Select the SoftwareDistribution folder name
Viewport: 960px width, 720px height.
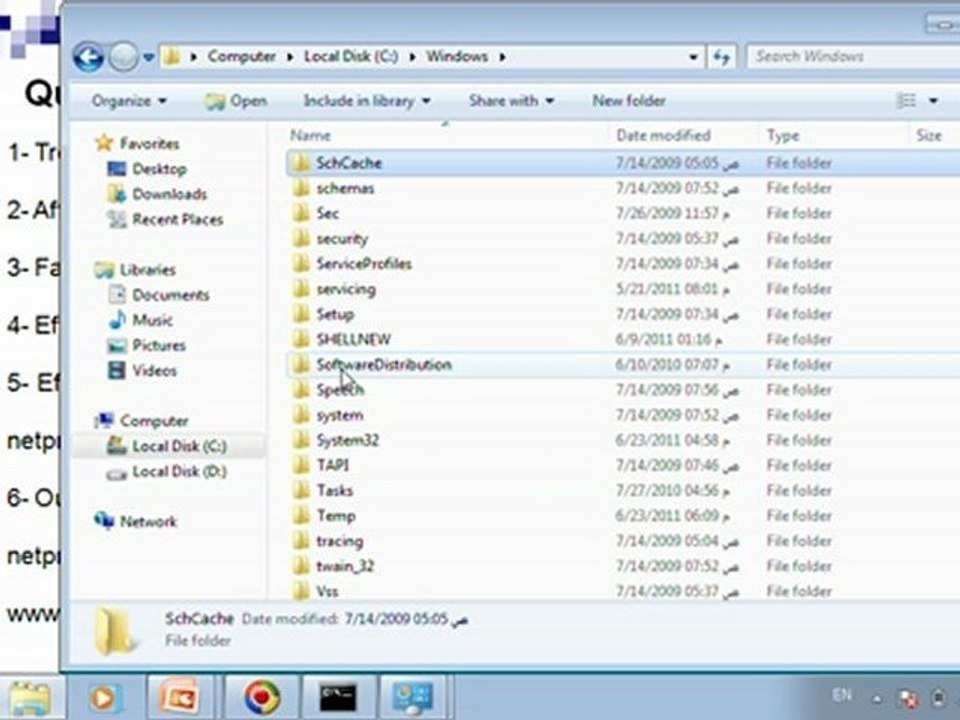(384, 364)
